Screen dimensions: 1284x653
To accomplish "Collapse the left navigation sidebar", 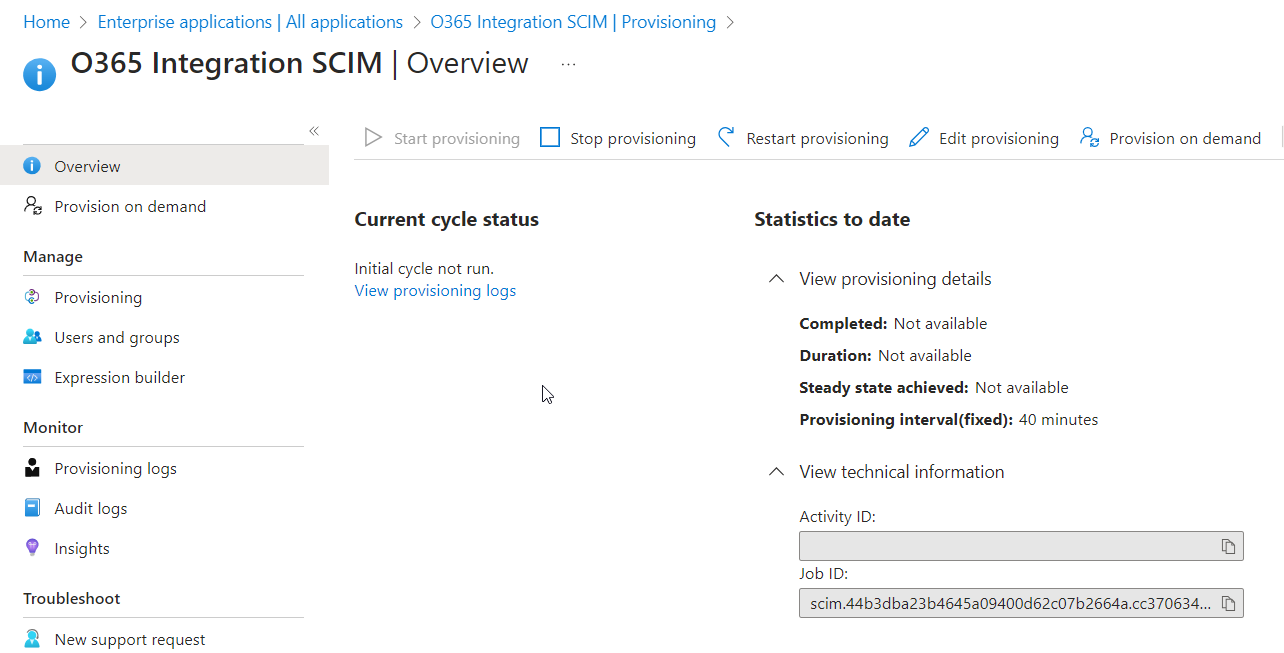I will click(313, 131).
